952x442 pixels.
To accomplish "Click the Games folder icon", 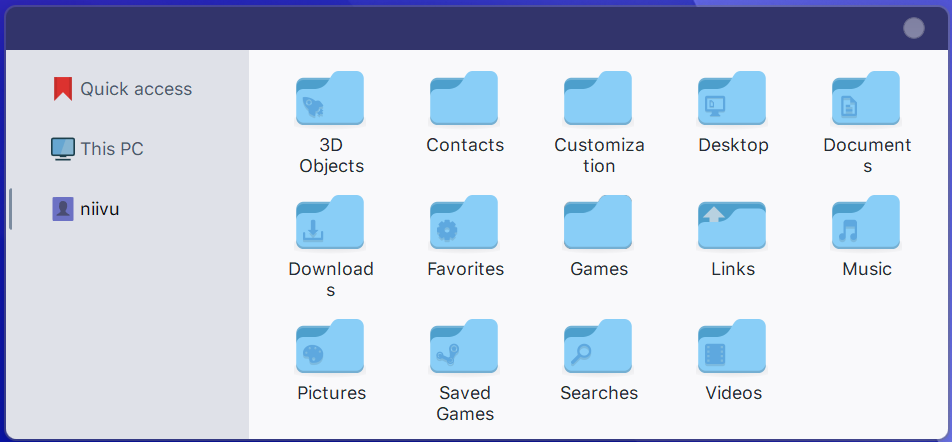I will point(598,223).
